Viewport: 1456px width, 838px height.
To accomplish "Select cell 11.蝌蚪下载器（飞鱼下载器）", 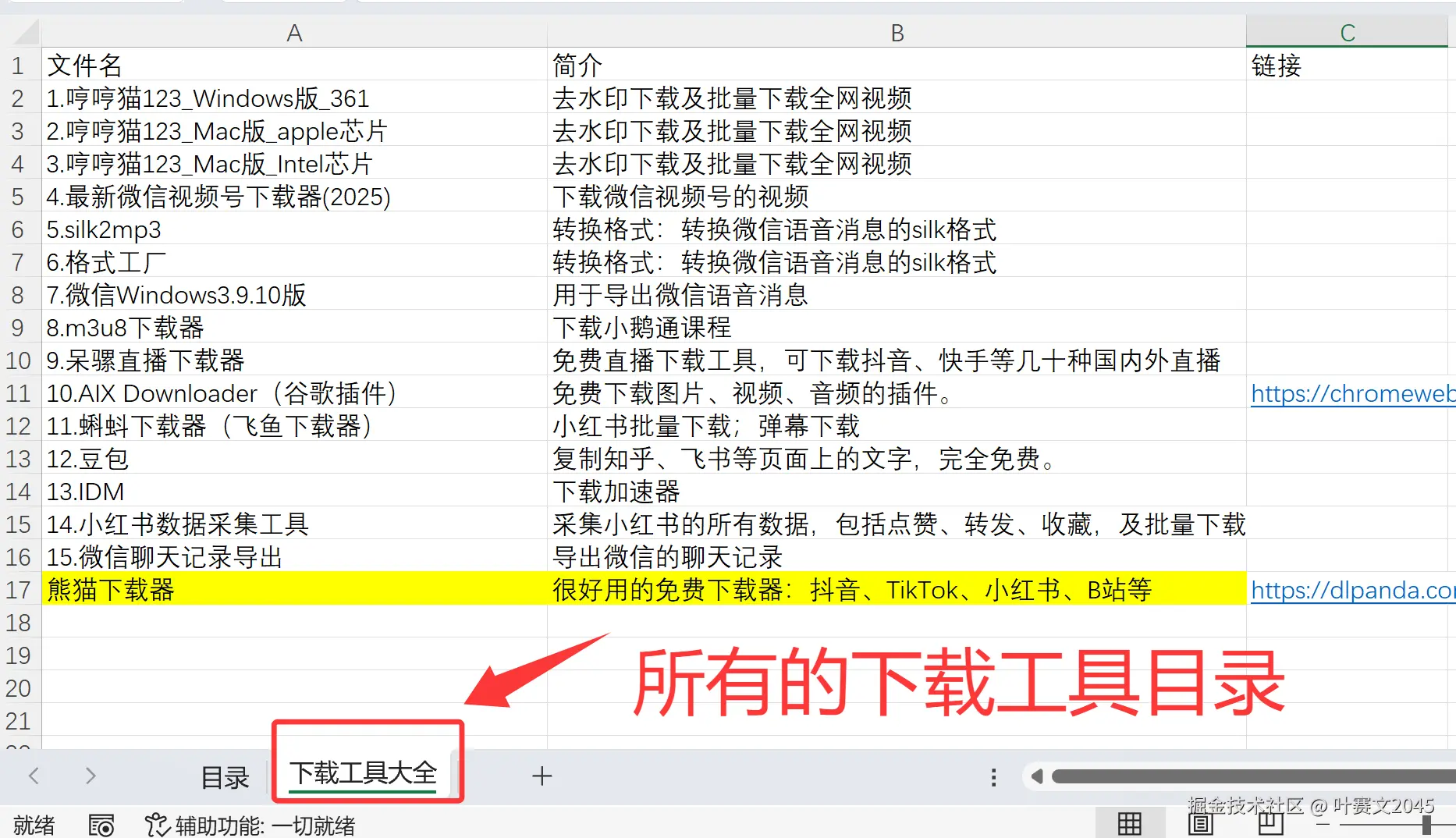I will (x=294, y=426).
